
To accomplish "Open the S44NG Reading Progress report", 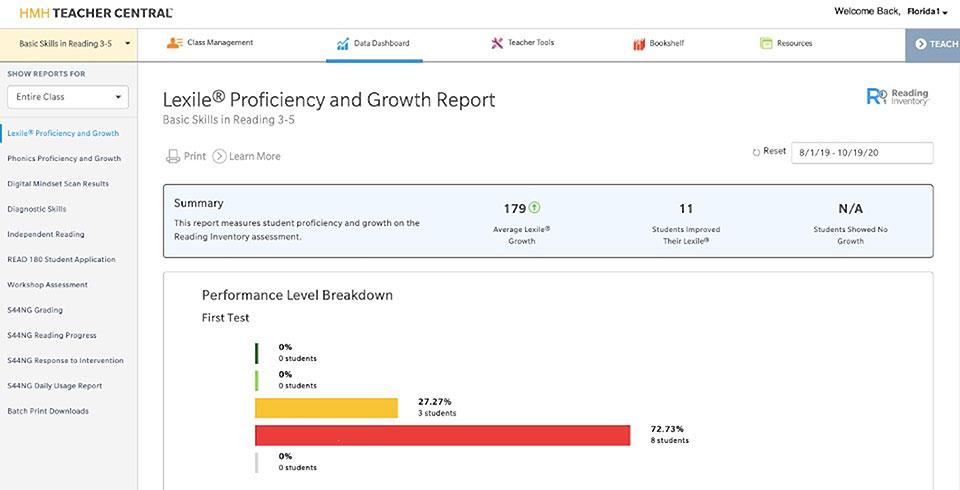I will pos(52,336).
